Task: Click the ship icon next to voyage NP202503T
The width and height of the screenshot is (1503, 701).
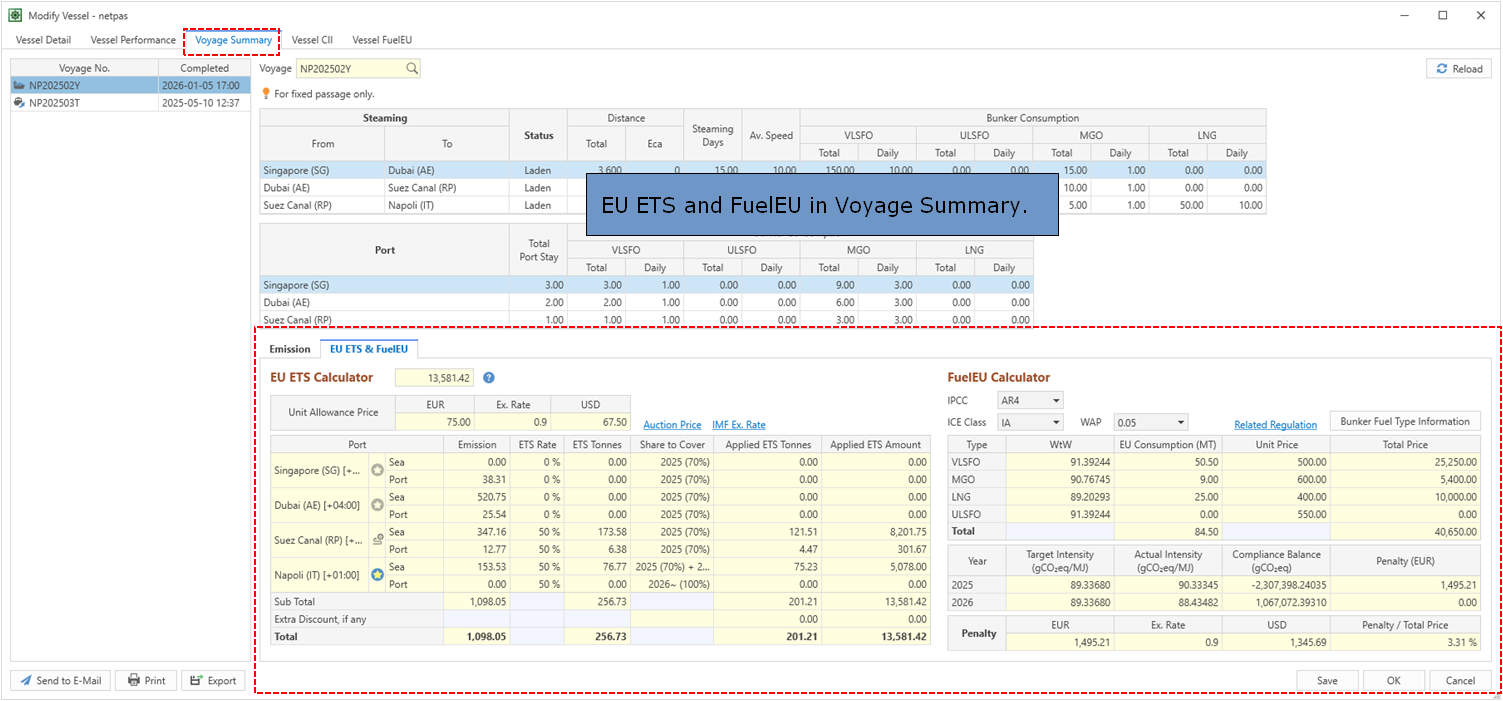Action: click(x=19, y=102)
